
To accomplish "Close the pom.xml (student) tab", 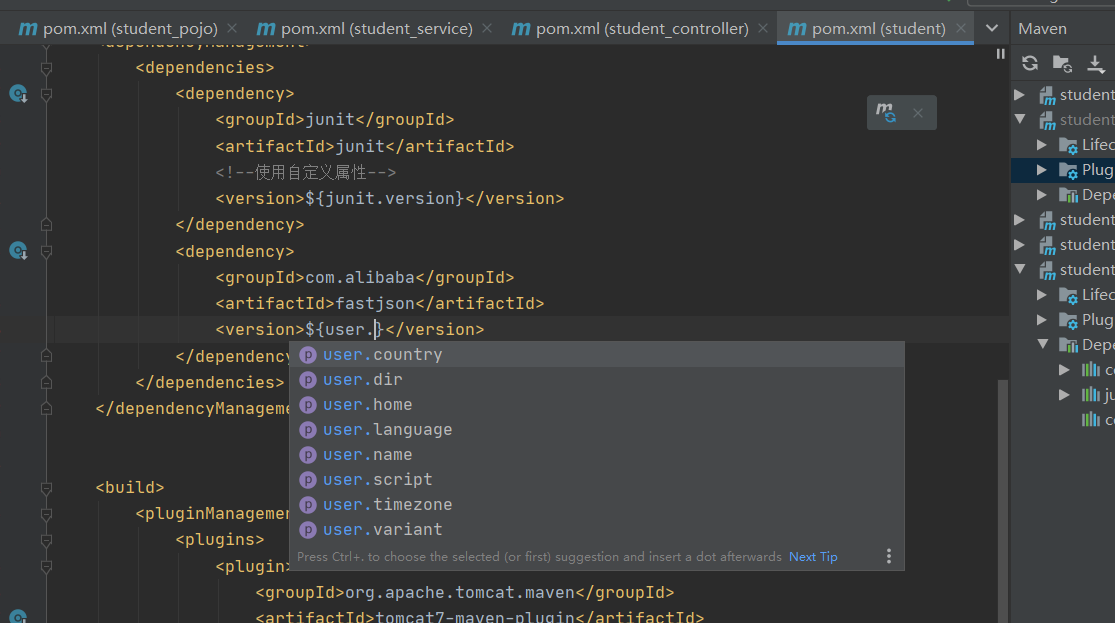I will [961, 28].
